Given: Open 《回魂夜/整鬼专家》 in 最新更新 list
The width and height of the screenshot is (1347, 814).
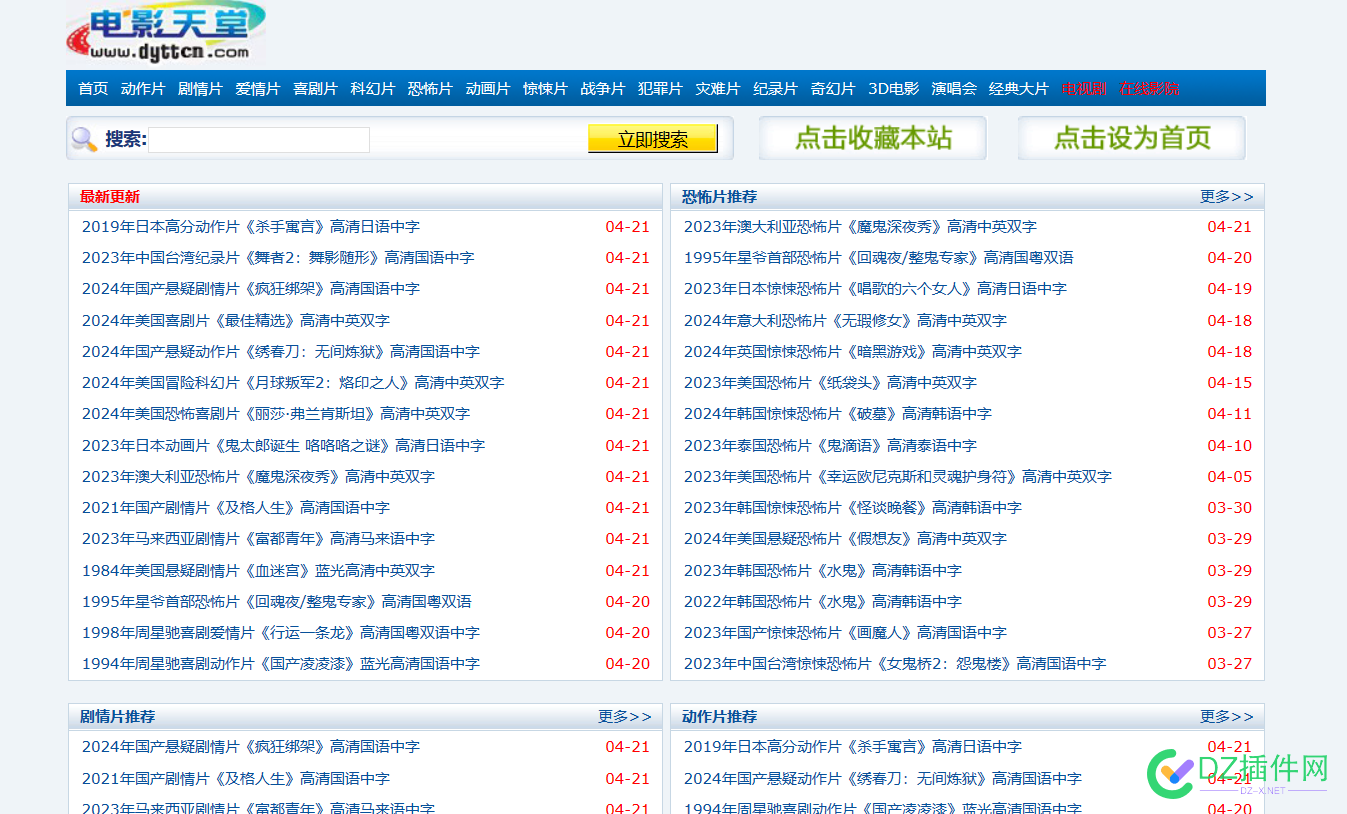Looking at the screenshot, I should [x=277, y=602].
